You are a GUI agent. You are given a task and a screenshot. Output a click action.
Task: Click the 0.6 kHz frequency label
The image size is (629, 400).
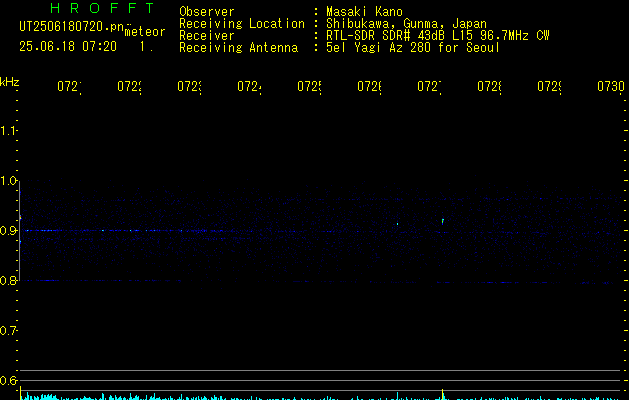coord(8,380)
